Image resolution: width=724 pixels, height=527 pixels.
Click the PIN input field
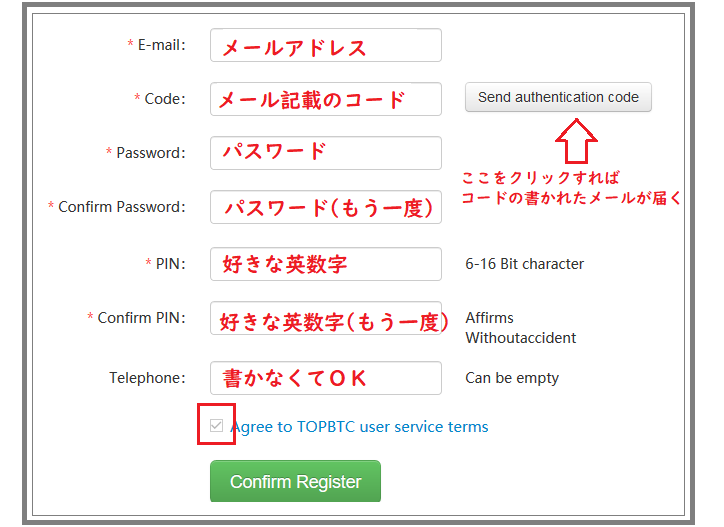tap(326, 264)
